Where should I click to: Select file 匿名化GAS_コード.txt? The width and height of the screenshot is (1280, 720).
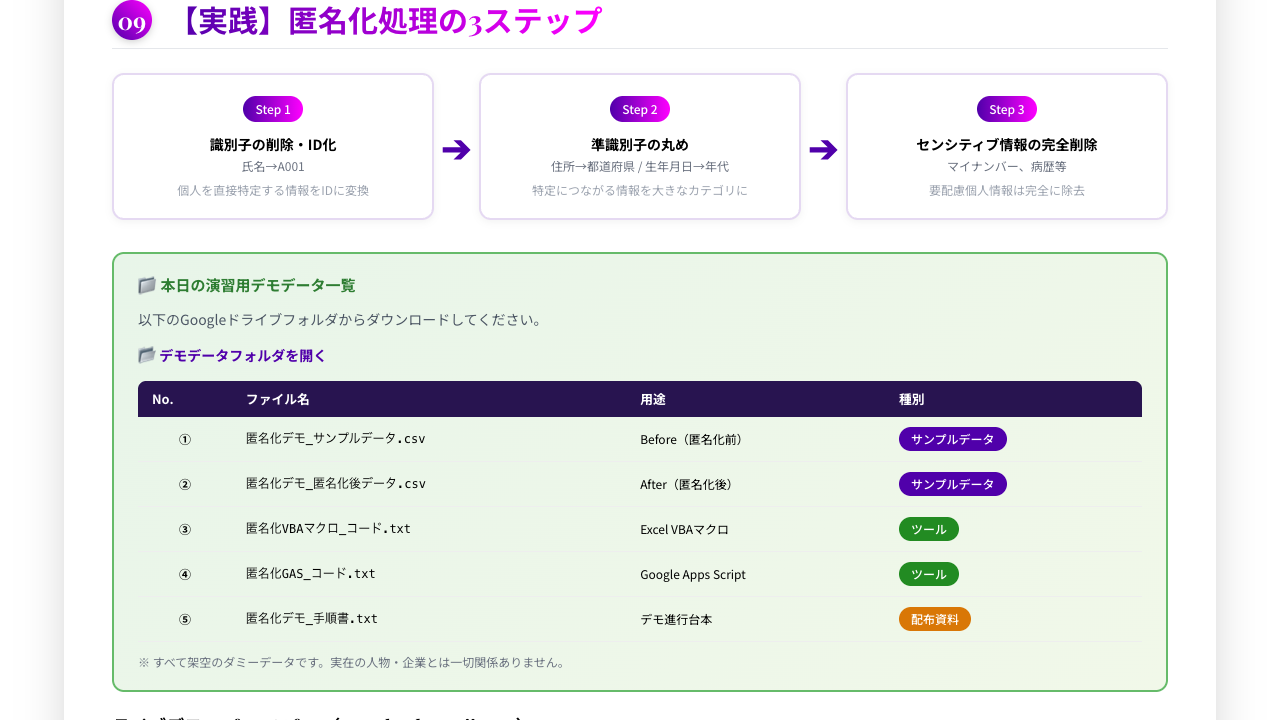[311, 573]
